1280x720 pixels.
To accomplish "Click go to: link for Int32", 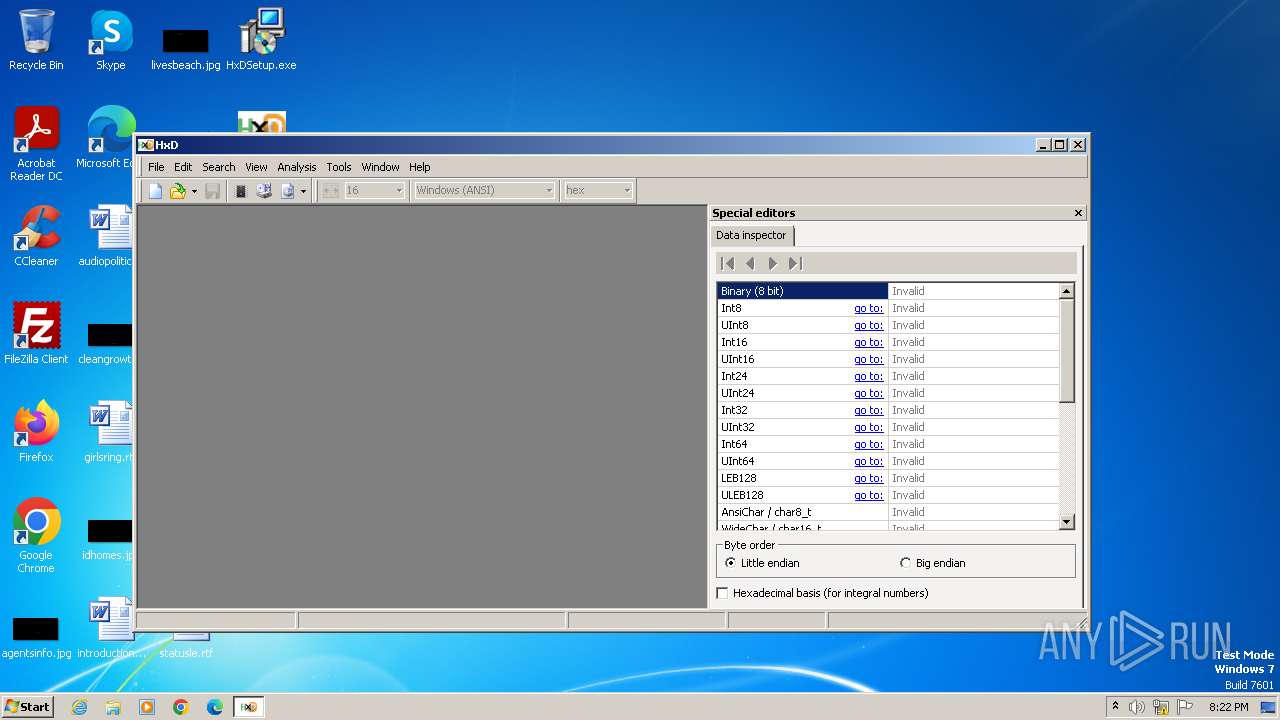I will (x=868, y=410).
